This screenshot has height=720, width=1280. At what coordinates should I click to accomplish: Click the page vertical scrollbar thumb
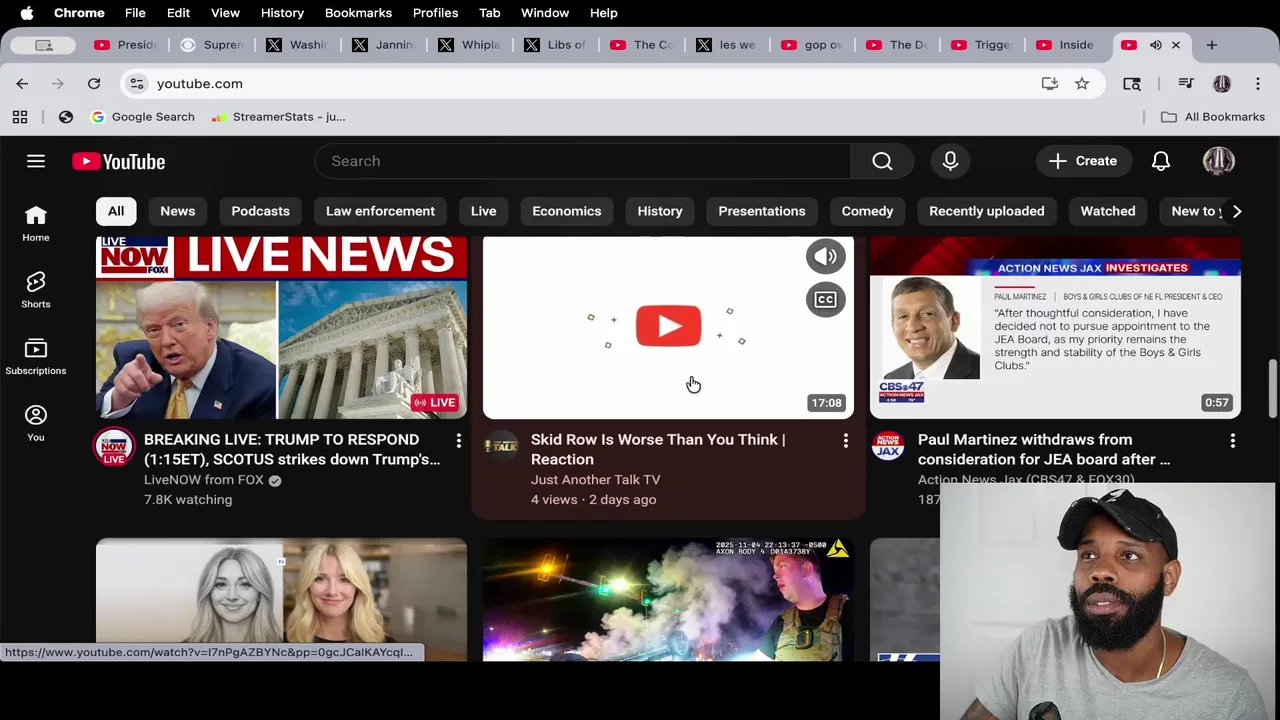(1273, 388)
